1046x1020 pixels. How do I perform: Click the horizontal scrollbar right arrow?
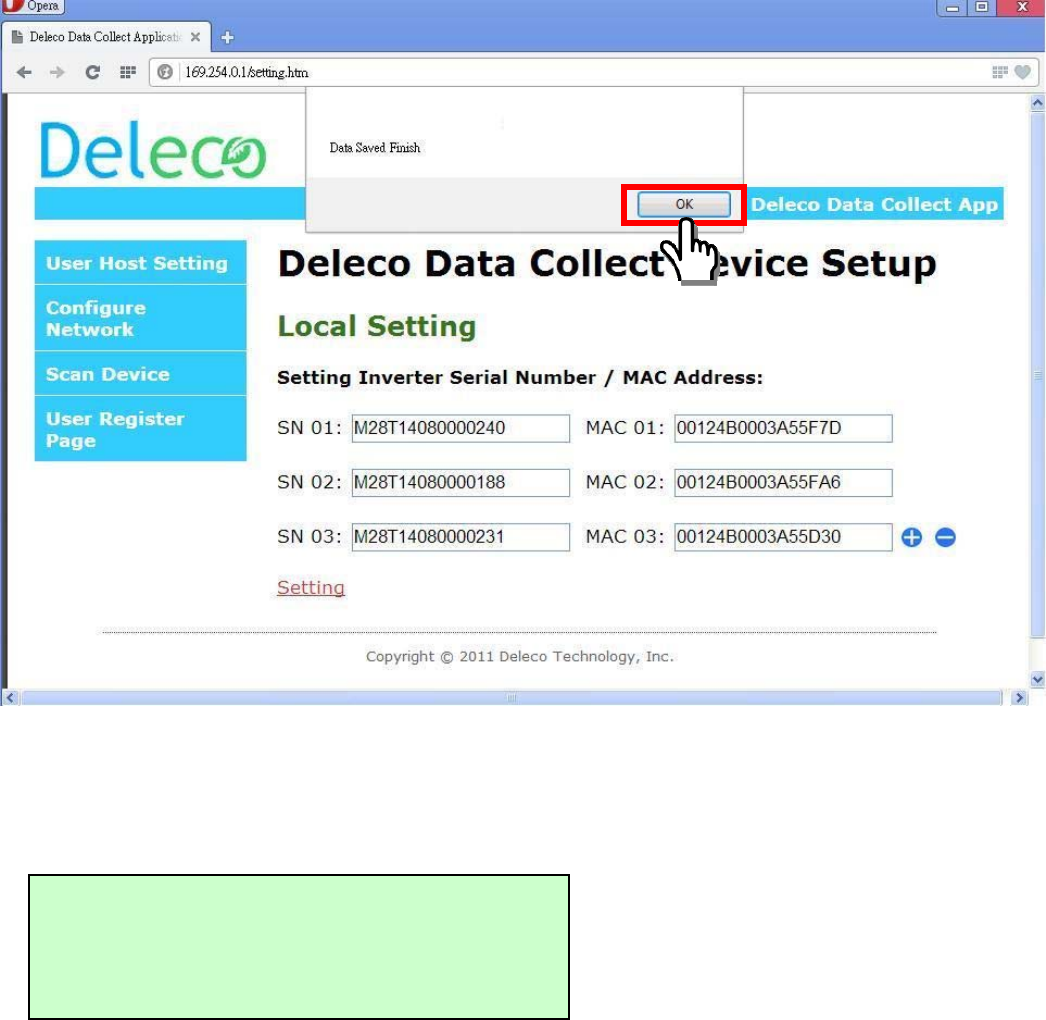1018,698
